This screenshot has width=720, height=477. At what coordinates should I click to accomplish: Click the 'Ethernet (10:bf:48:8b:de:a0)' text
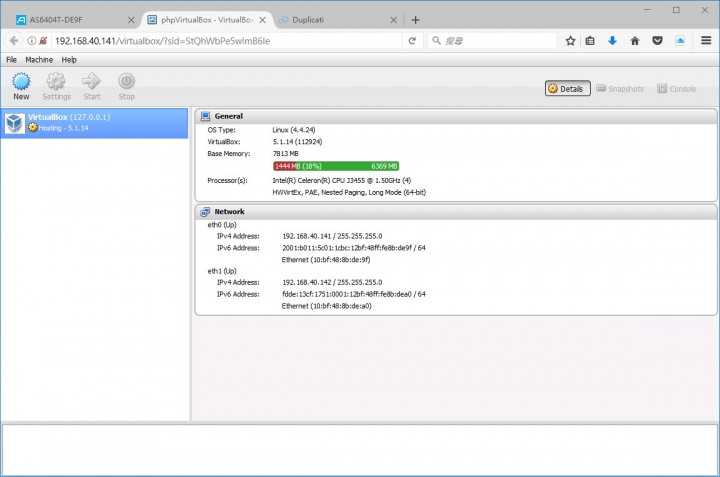[326, 306]
